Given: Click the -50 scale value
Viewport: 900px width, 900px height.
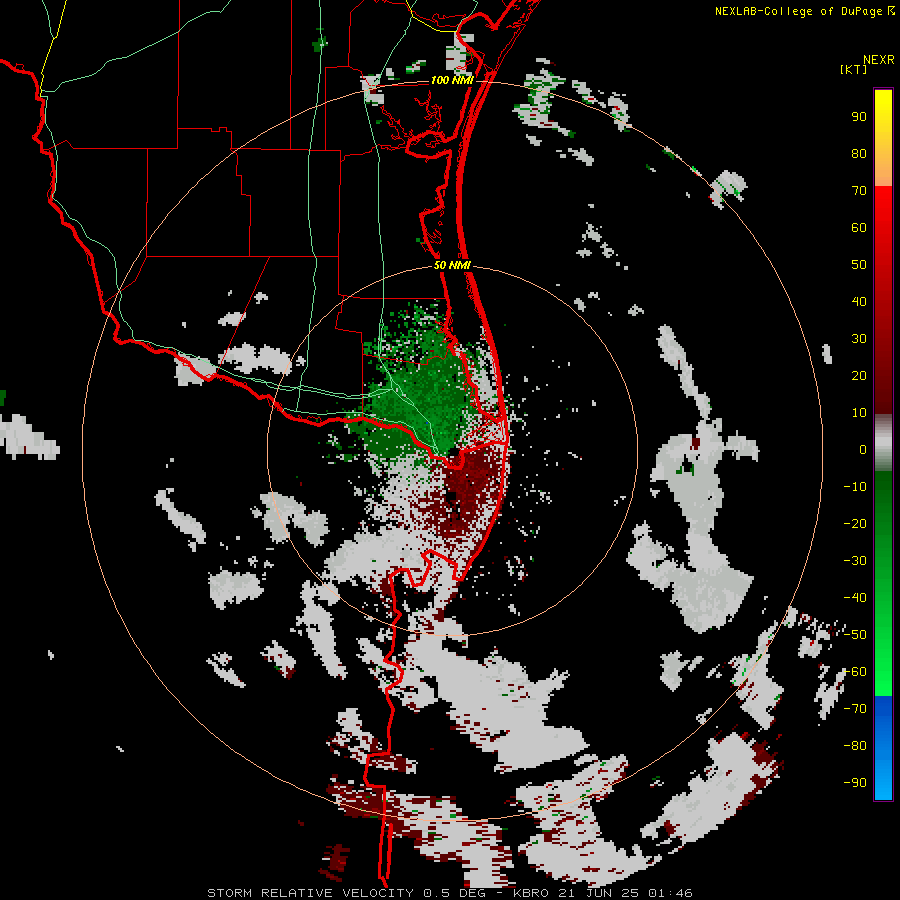Looking at the screenshot, I should pos(855,635).
